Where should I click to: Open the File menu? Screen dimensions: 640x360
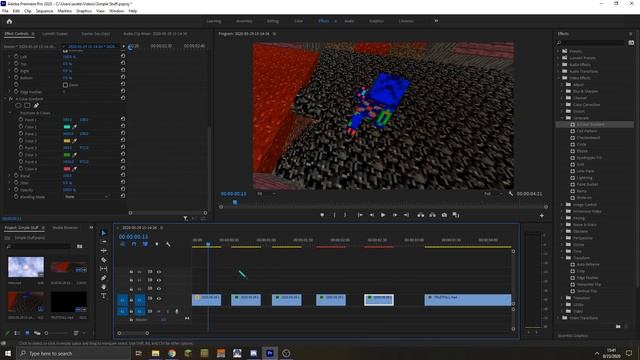(5, 11)
